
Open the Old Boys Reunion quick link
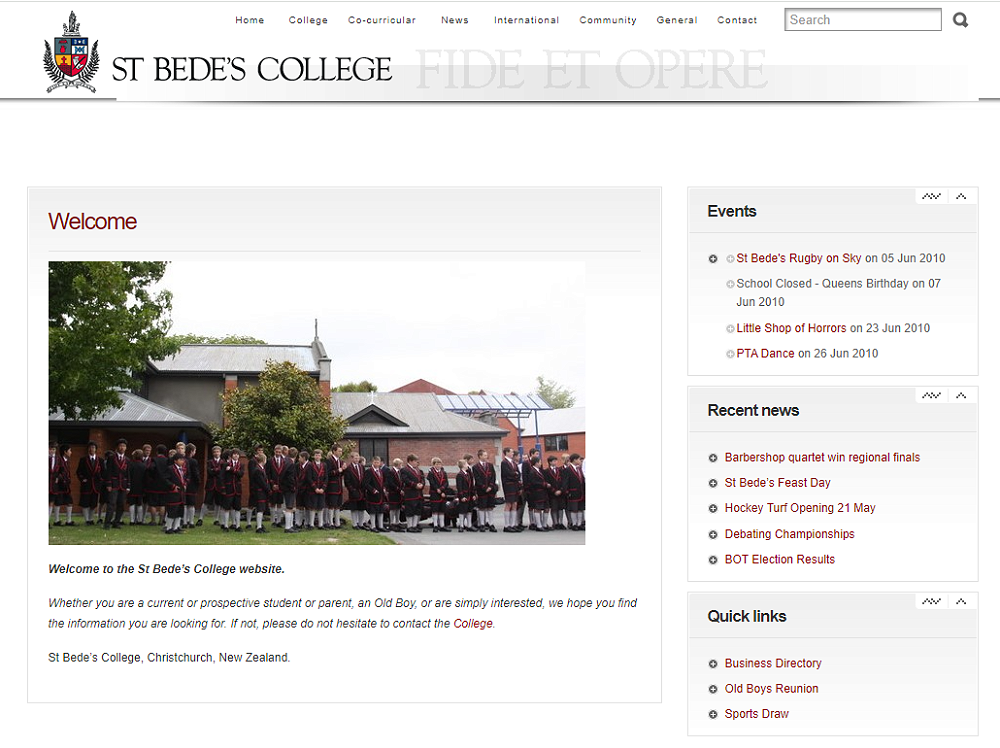(771, 689)
